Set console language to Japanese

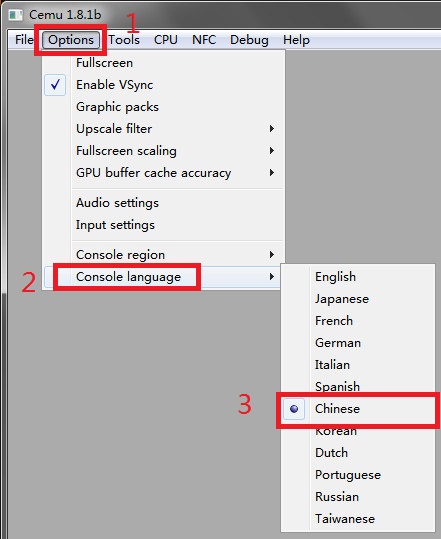(x=358, y=299)
